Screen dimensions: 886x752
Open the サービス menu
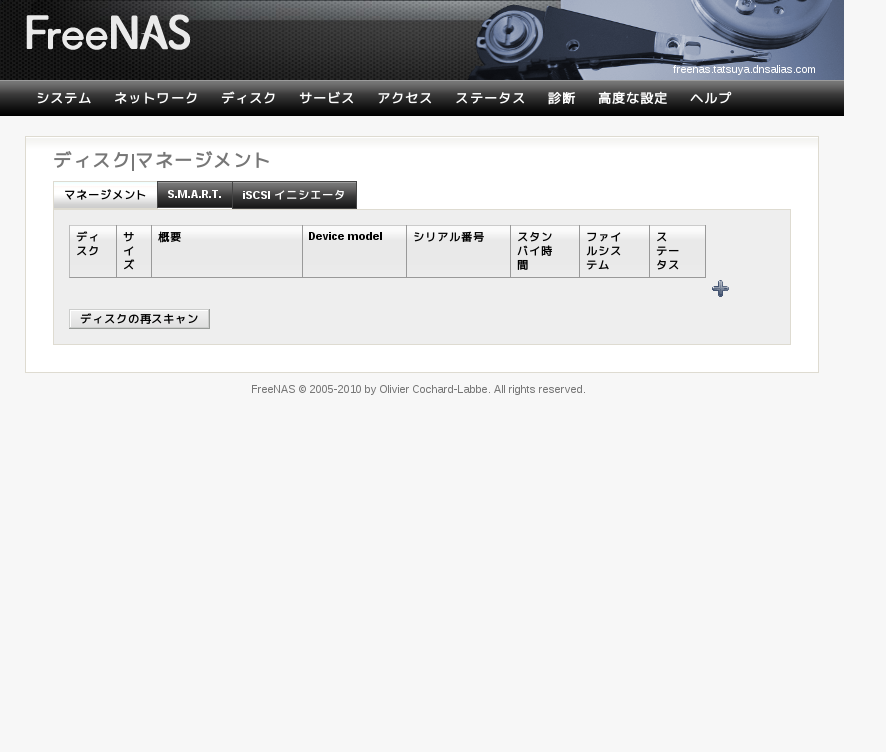click(327, 98)
